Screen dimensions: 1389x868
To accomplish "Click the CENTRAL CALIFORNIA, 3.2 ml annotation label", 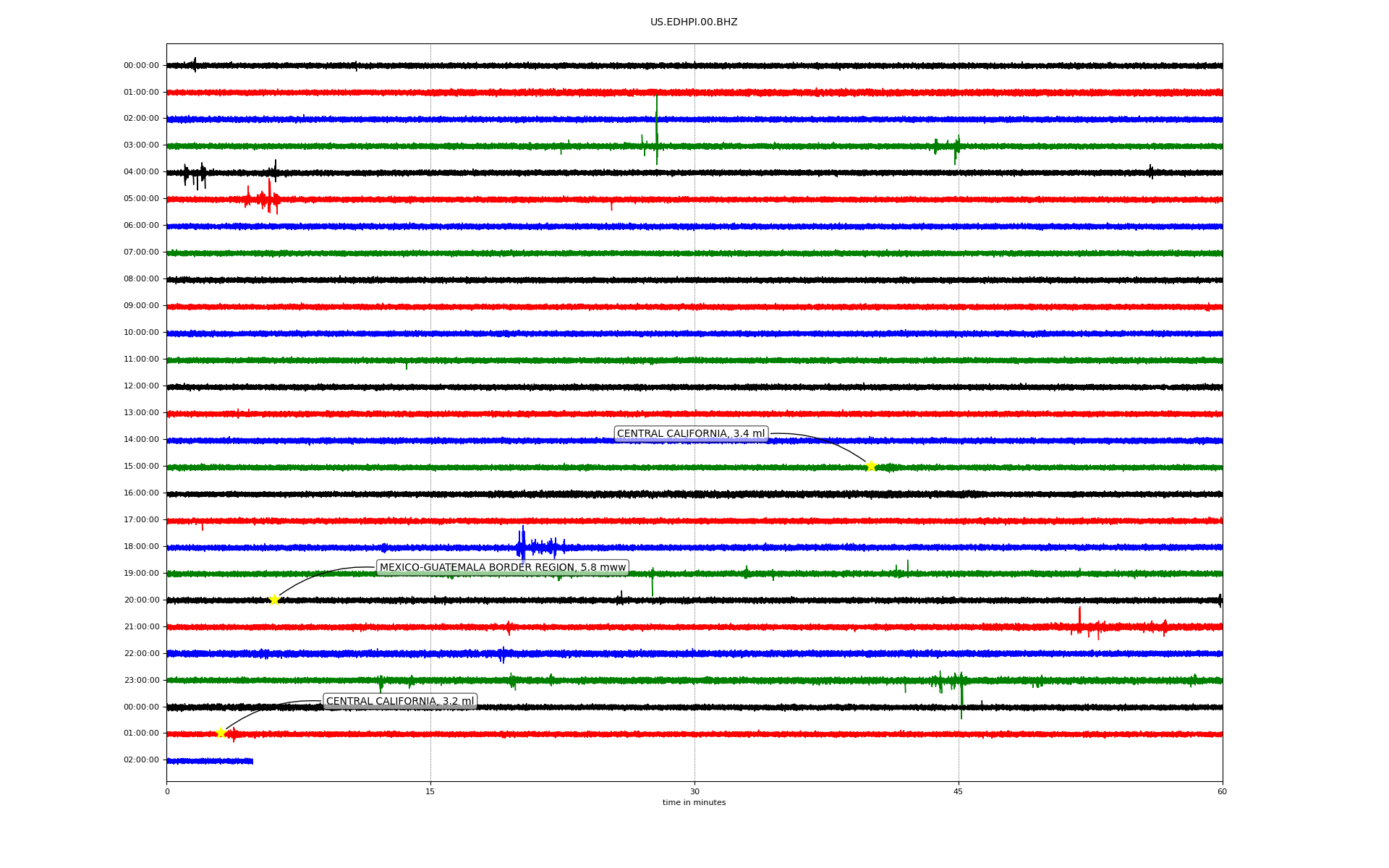I will tap(400, 702).
